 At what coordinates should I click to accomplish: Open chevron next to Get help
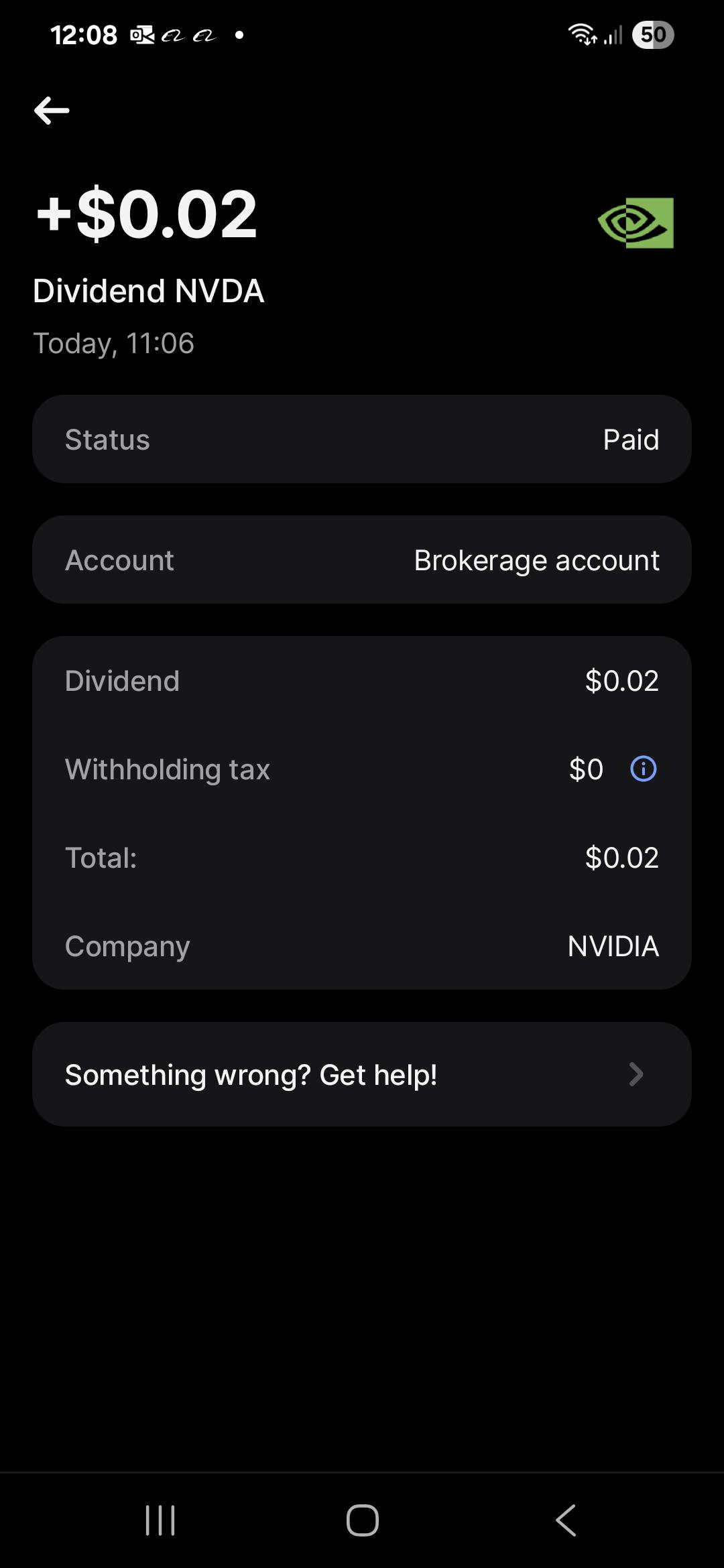tap(636, 1074)
